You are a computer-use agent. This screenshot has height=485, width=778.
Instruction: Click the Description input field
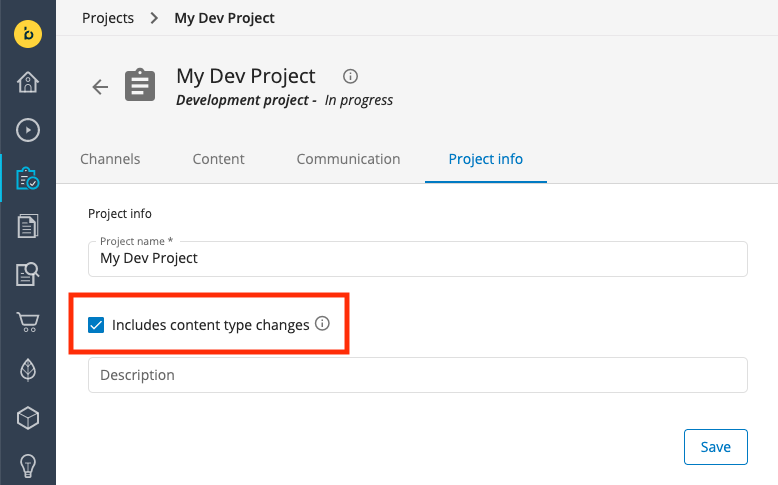(417, 375)
